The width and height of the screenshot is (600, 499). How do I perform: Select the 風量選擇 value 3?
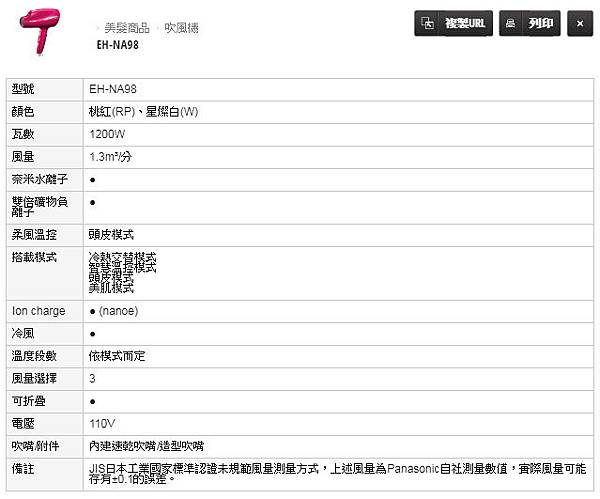[x=92, y=379]
